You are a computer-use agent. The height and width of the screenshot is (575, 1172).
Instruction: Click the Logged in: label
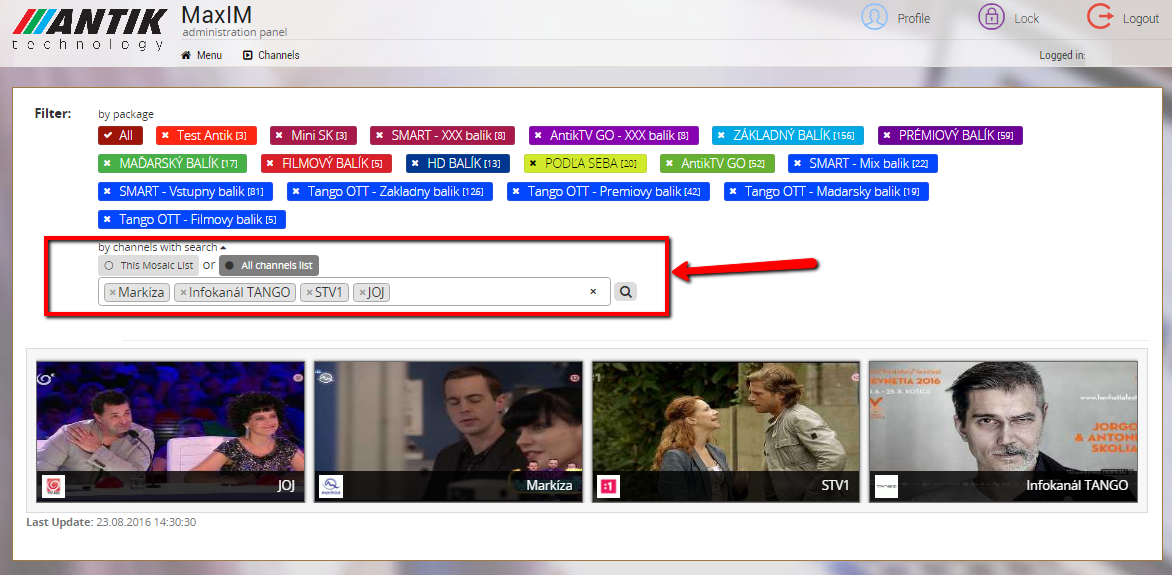[1062, 55]
